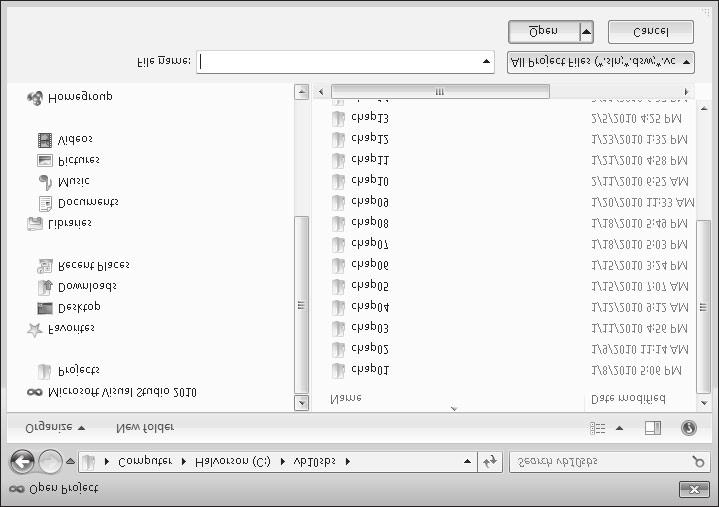Click the Refresh icon beside the address bar
Image resolution: width=719 pixels, height=507 pixels.
pyautogui.click(x=490, y=461)
